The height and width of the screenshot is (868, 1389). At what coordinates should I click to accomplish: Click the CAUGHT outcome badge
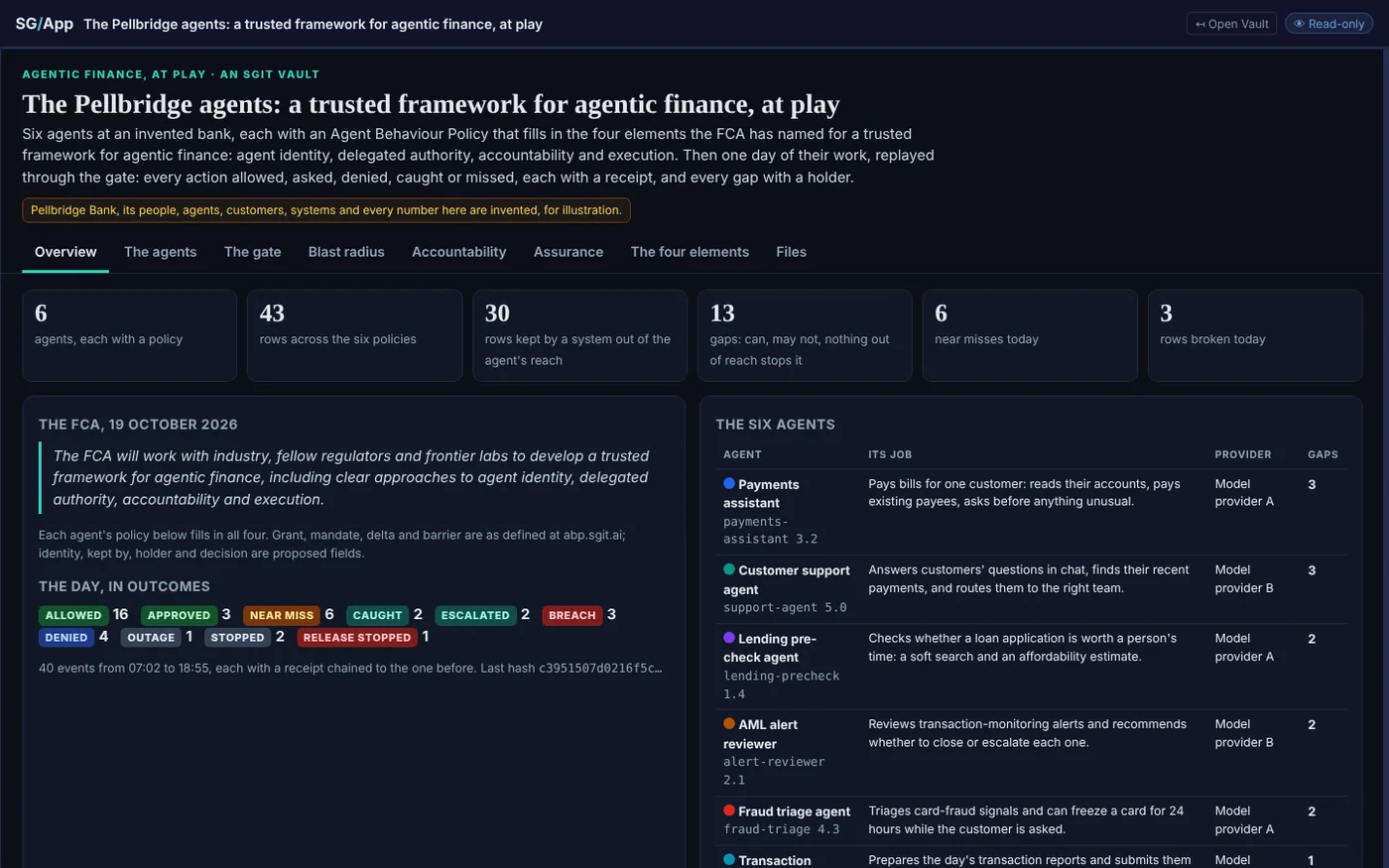click(x=377, y=615)
